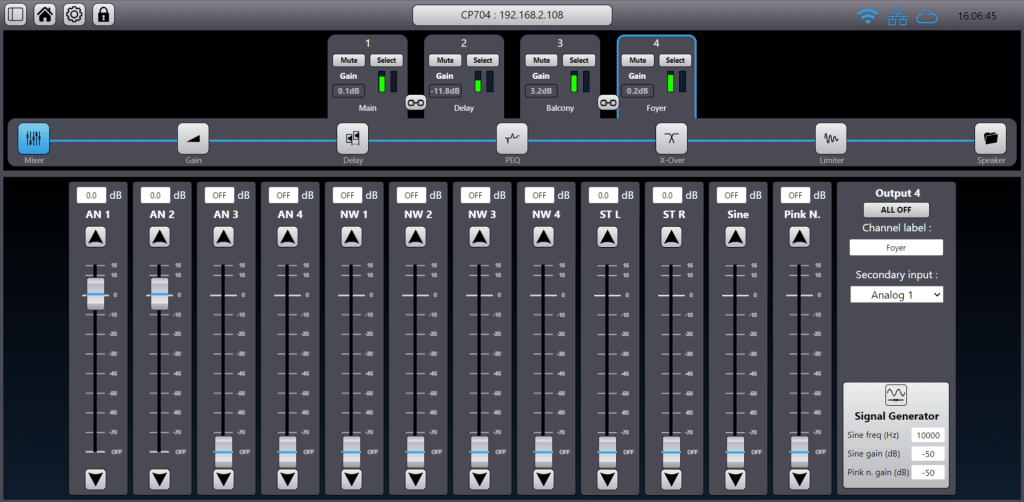Open the Gain processing stage
This screenshot has width=1024, height=502.
(193, 138)
